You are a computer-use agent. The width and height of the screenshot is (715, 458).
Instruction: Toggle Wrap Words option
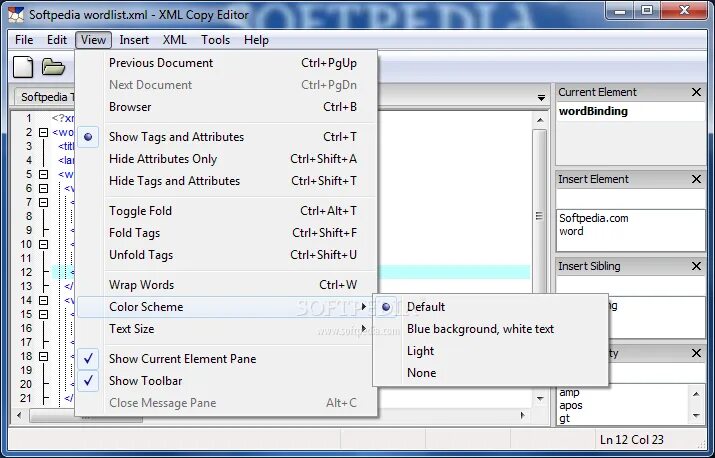(227, 285)
